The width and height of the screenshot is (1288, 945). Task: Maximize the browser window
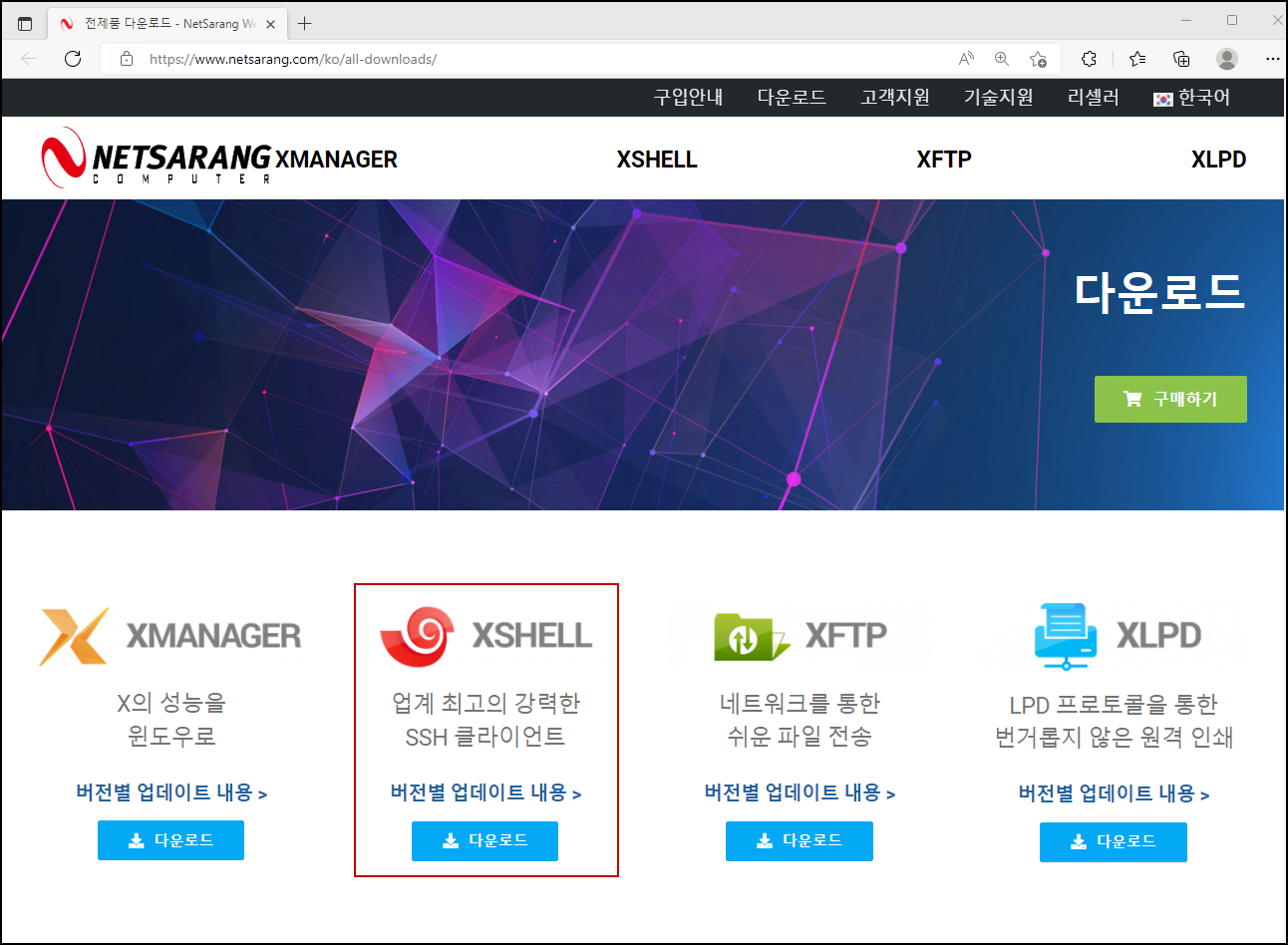[1232, 20]
